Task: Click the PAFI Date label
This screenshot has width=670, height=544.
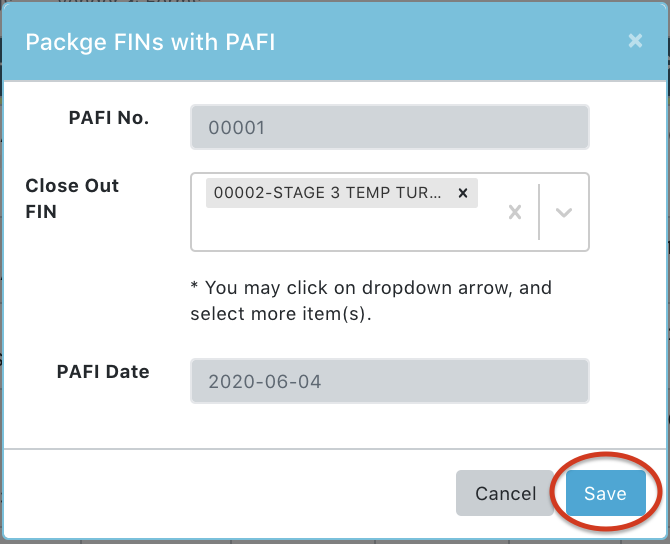Action: click(103, 372)
